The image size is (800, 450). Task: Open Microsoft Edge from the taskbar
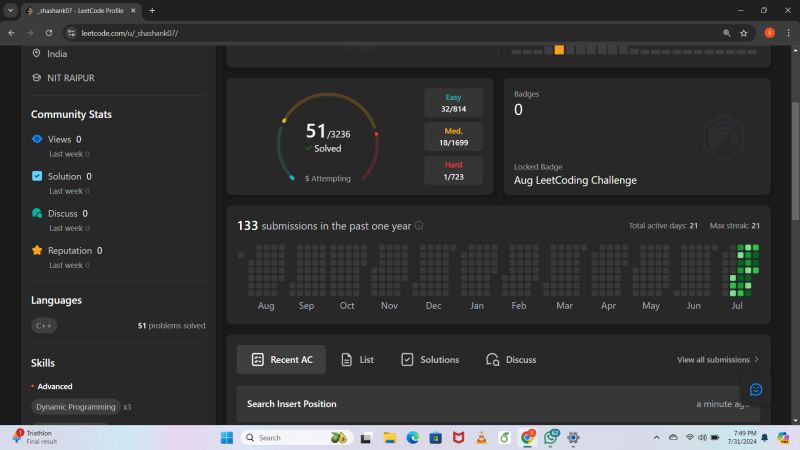click(x=413, y=438)
